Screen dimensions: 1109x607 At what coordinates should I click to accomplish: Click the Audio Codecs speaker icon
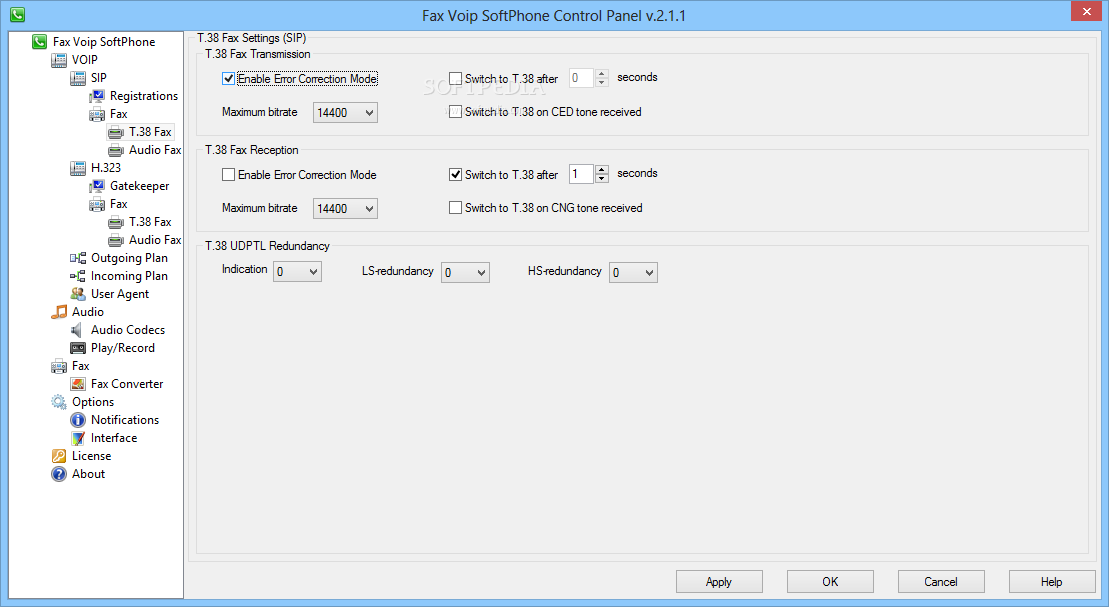coord(78,330)
